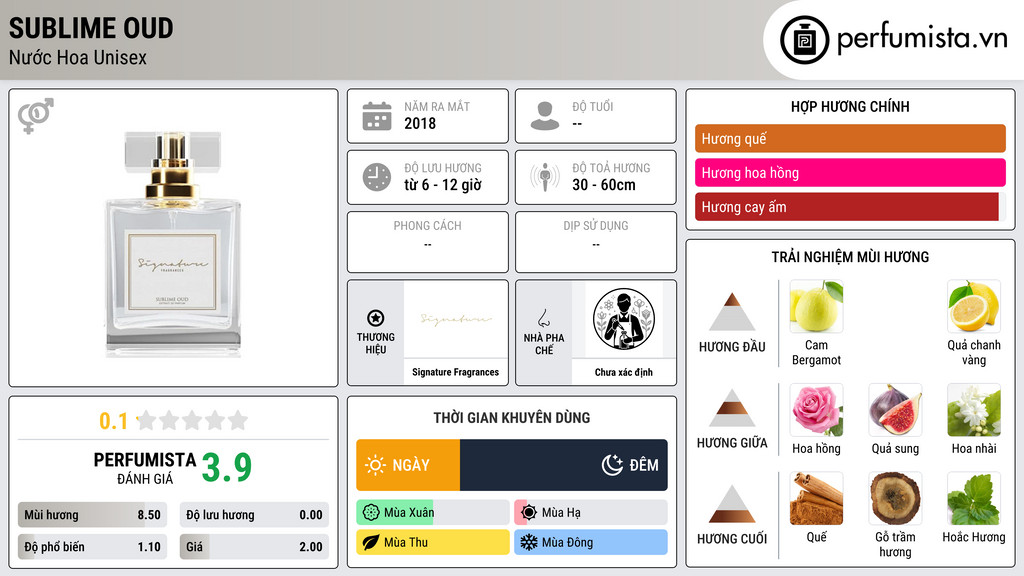
Task: Click the leaf icon for Mùa Thu
Action: click(371, 542)
